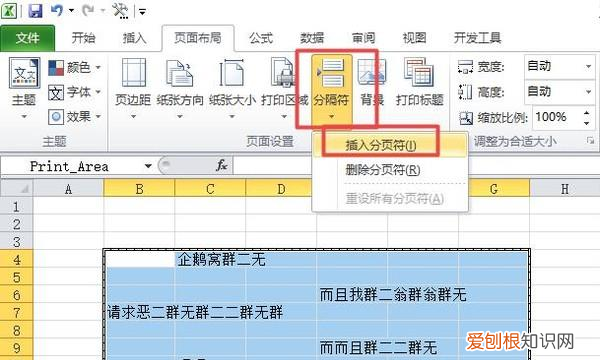
Task: Select column B header
Action: point(139,189)
